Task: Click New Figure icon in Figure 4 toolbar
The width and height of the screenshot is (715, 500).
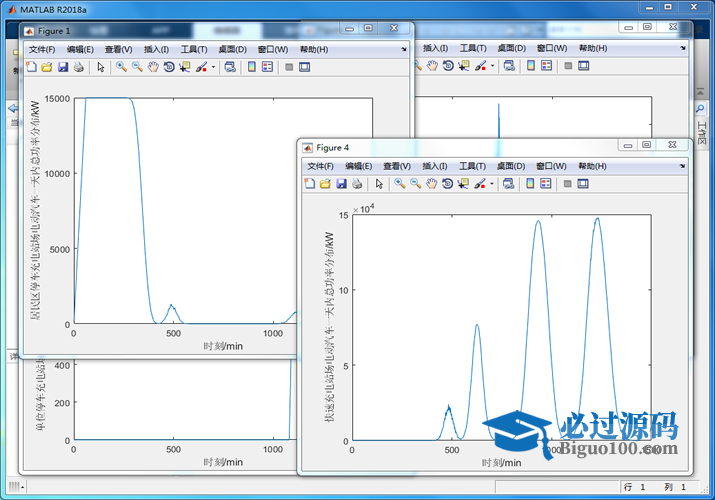Action: click(x=310, y=184)
